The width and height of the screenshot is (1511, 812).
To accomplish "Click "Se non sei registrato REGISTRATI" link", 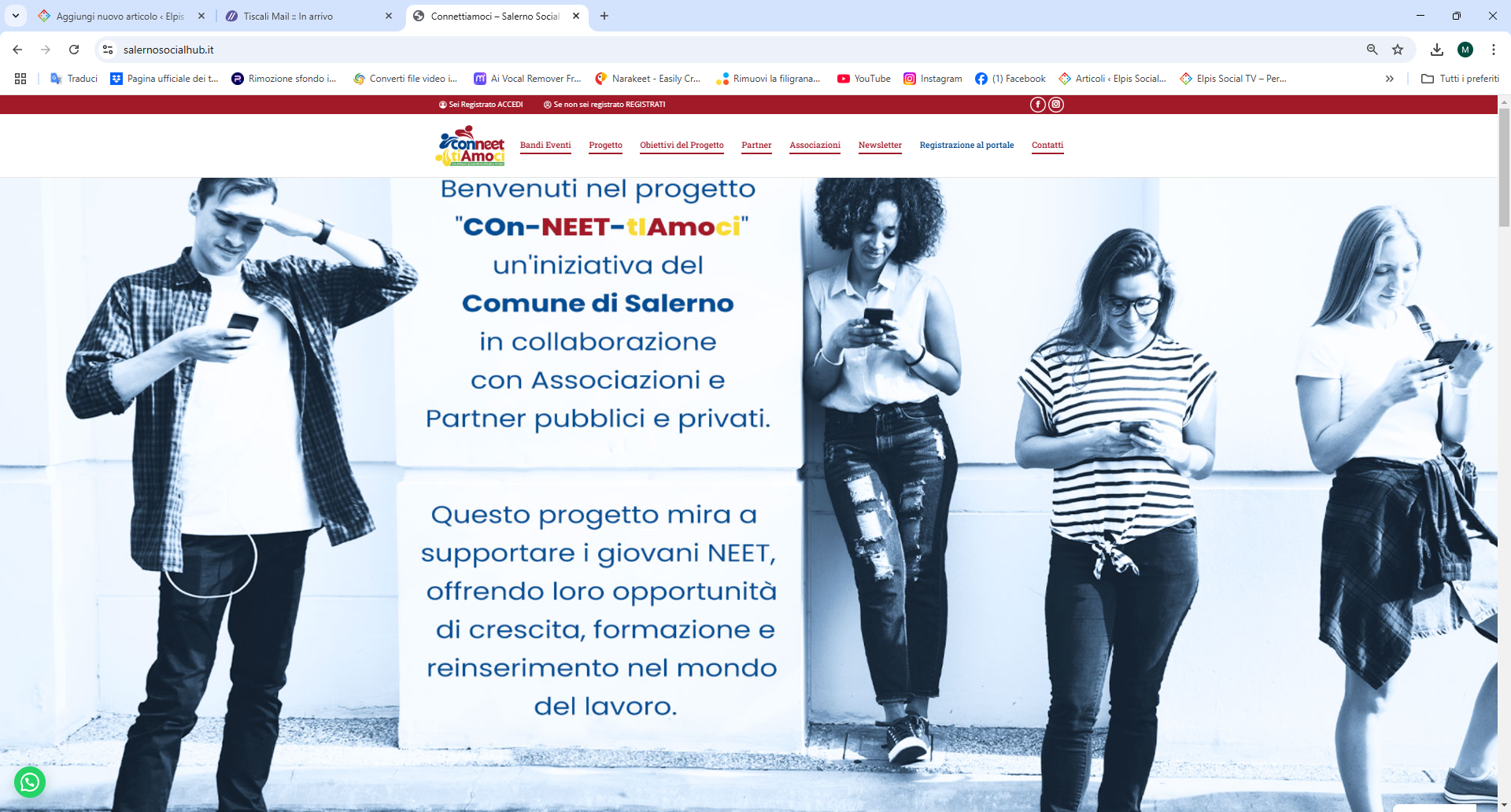I will pos(604,105).
